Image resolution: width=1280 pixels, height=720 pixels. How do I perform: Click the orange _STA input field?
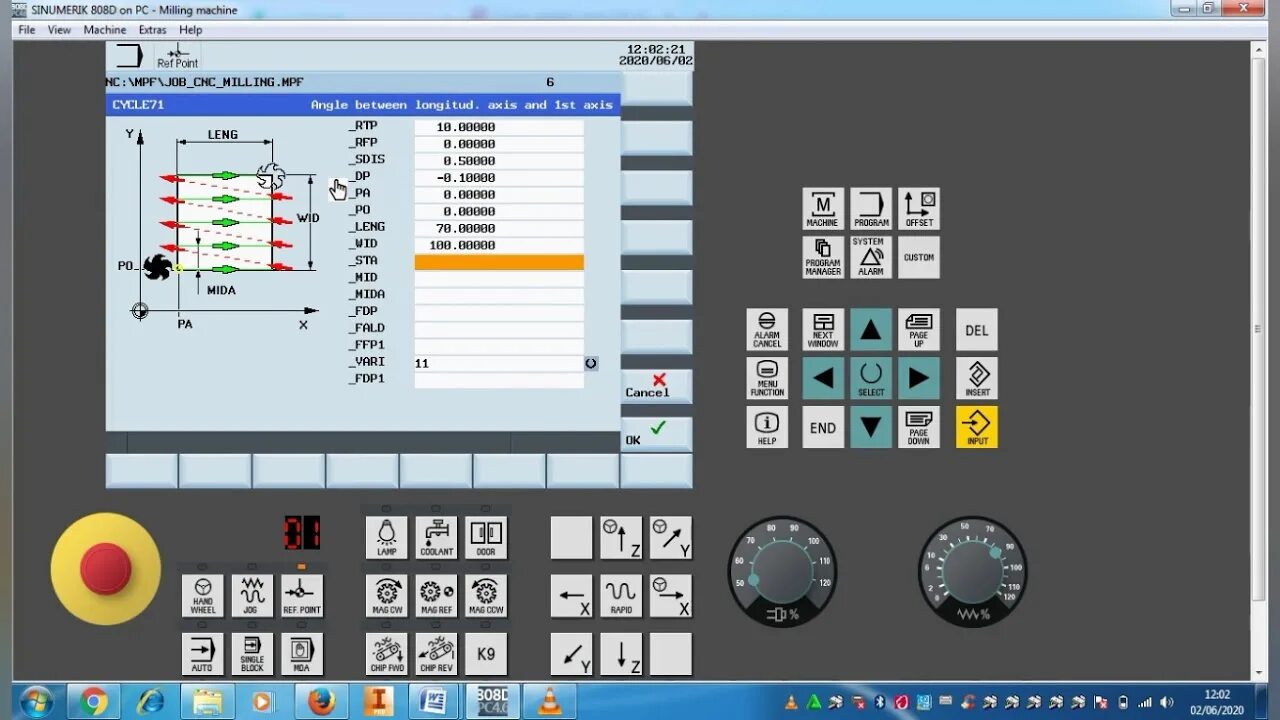499,262
